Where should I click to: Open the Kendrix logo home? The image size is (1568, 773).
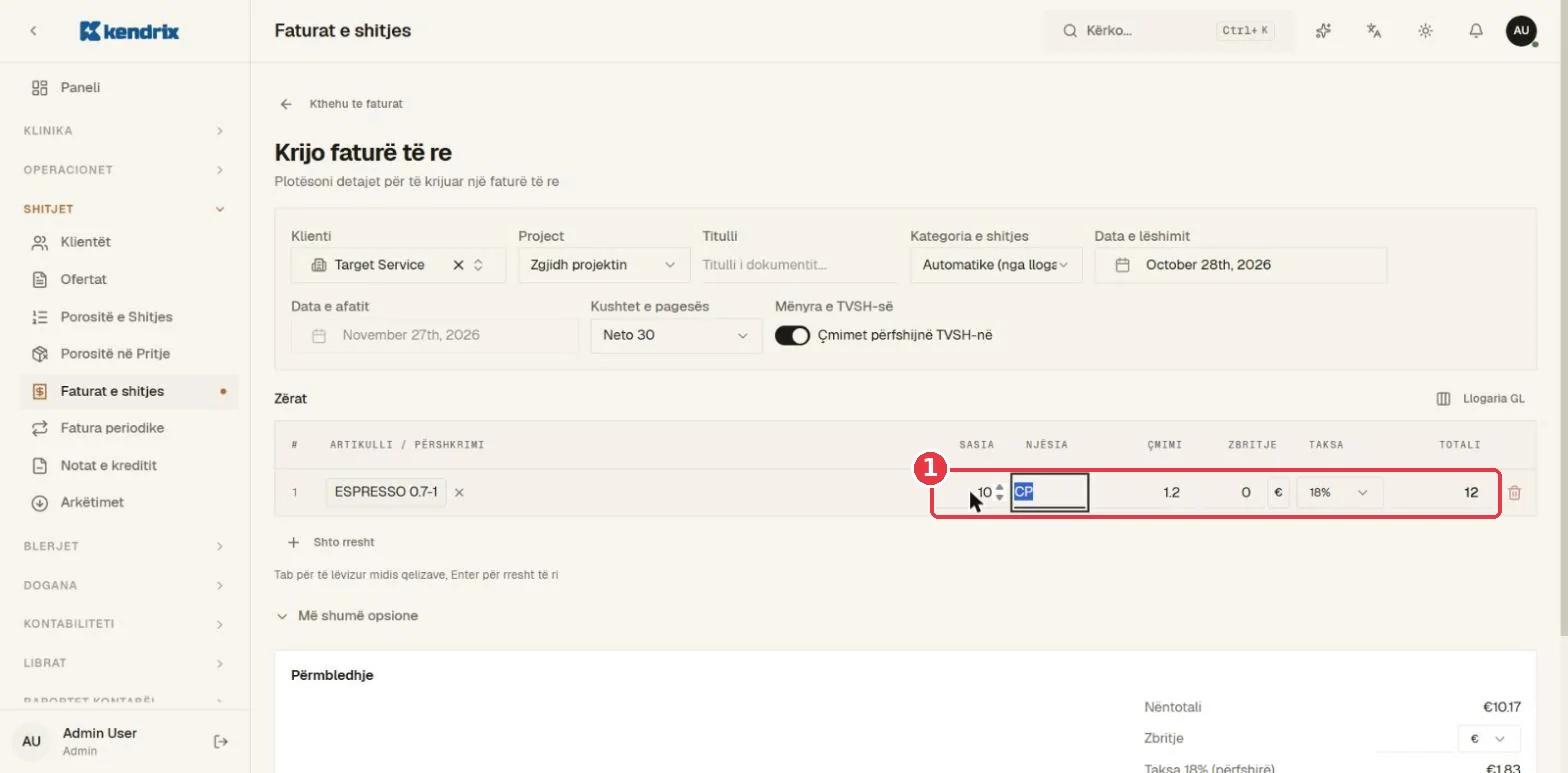click(129, 31)
